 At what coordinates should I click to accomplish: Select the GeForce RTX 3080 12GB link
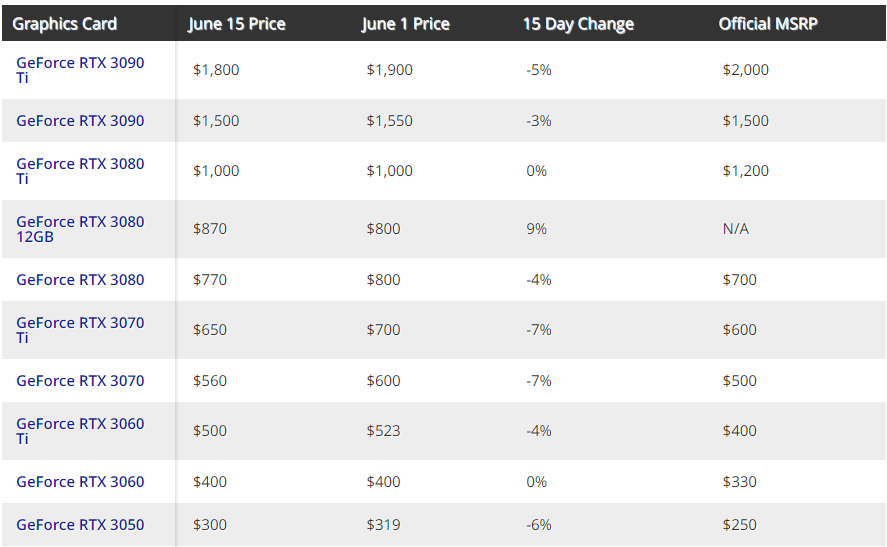pyautogui.click(x=80, y=229)
